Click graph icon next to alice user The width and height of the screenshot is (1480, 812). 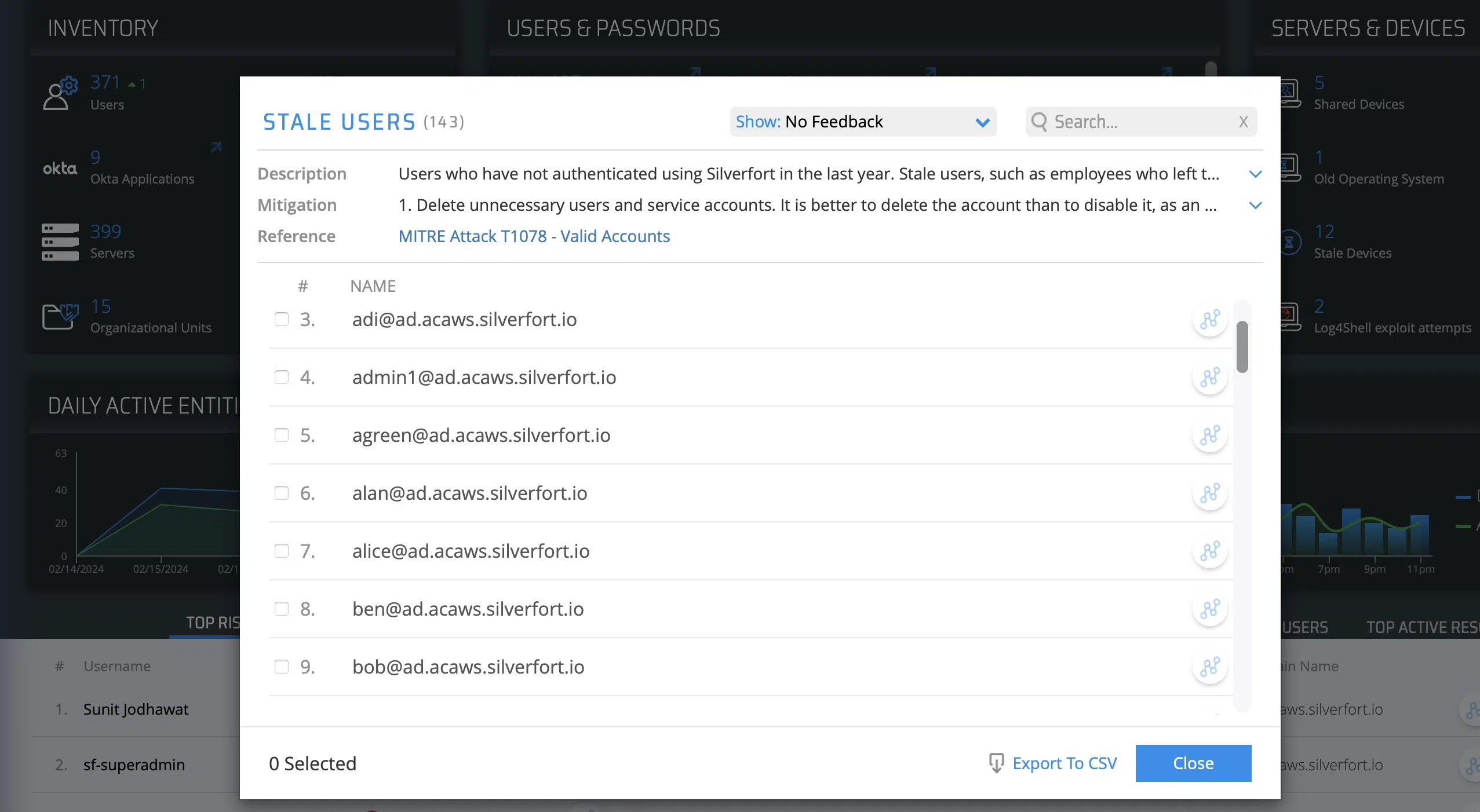coord(1210,551)
